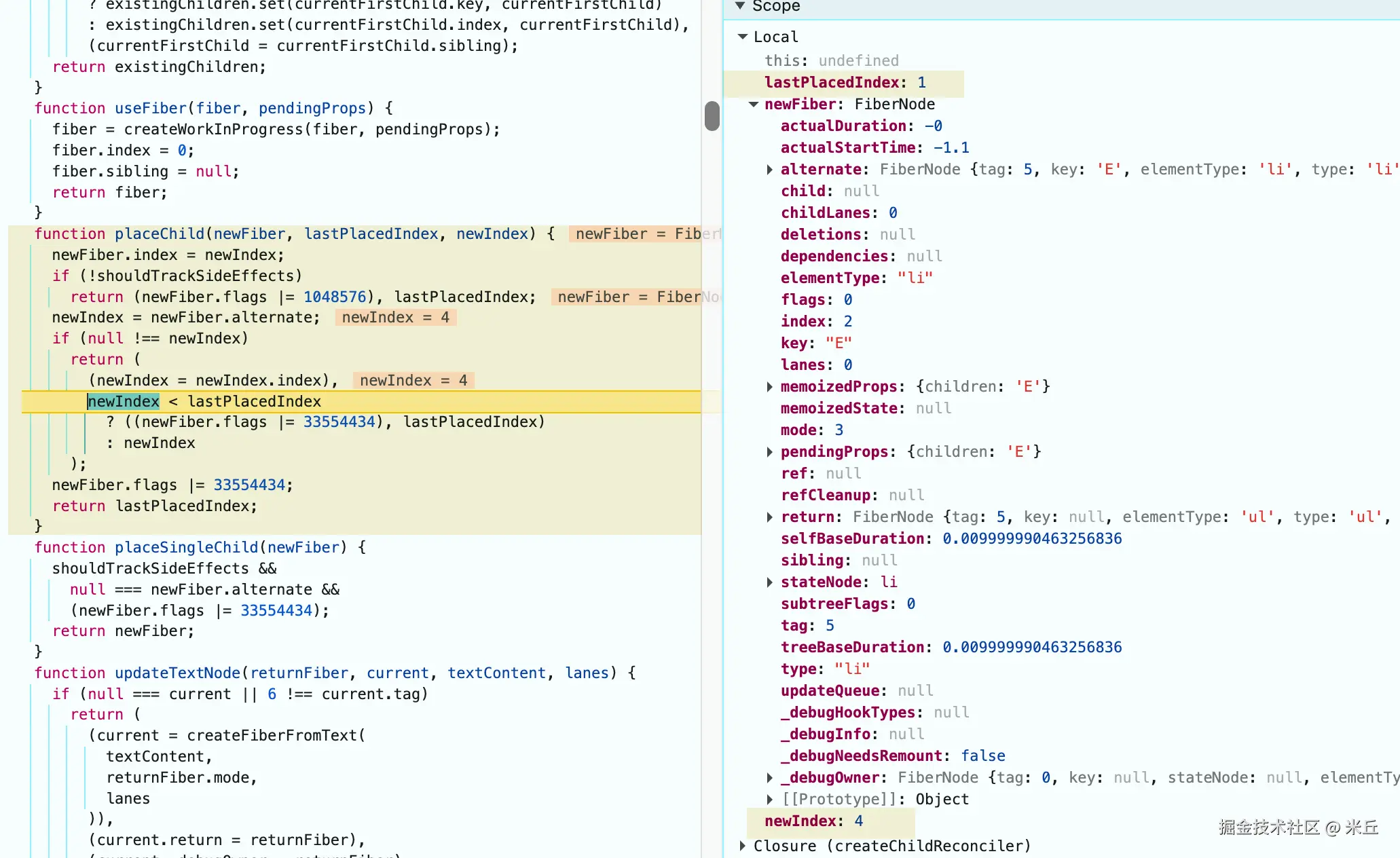Expand the pendingProps property
Image resolution: width=1400 pixels, height=858 pixels.
(769, 452)
